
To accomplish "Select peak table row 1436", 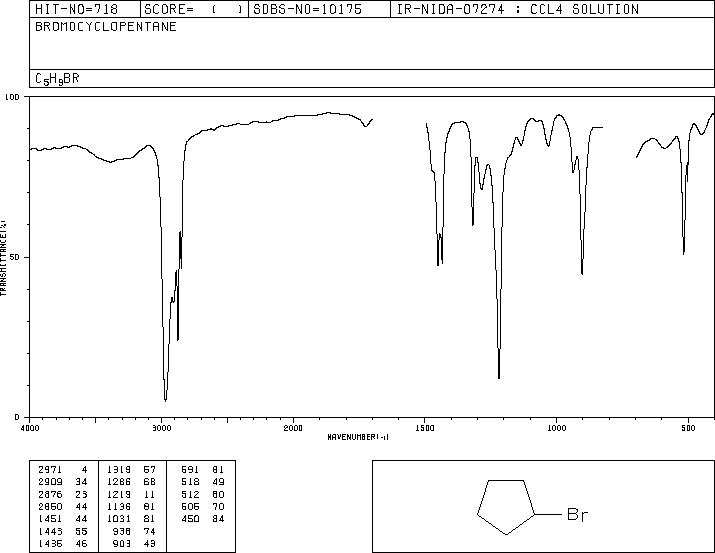I will tap(63, 543).
